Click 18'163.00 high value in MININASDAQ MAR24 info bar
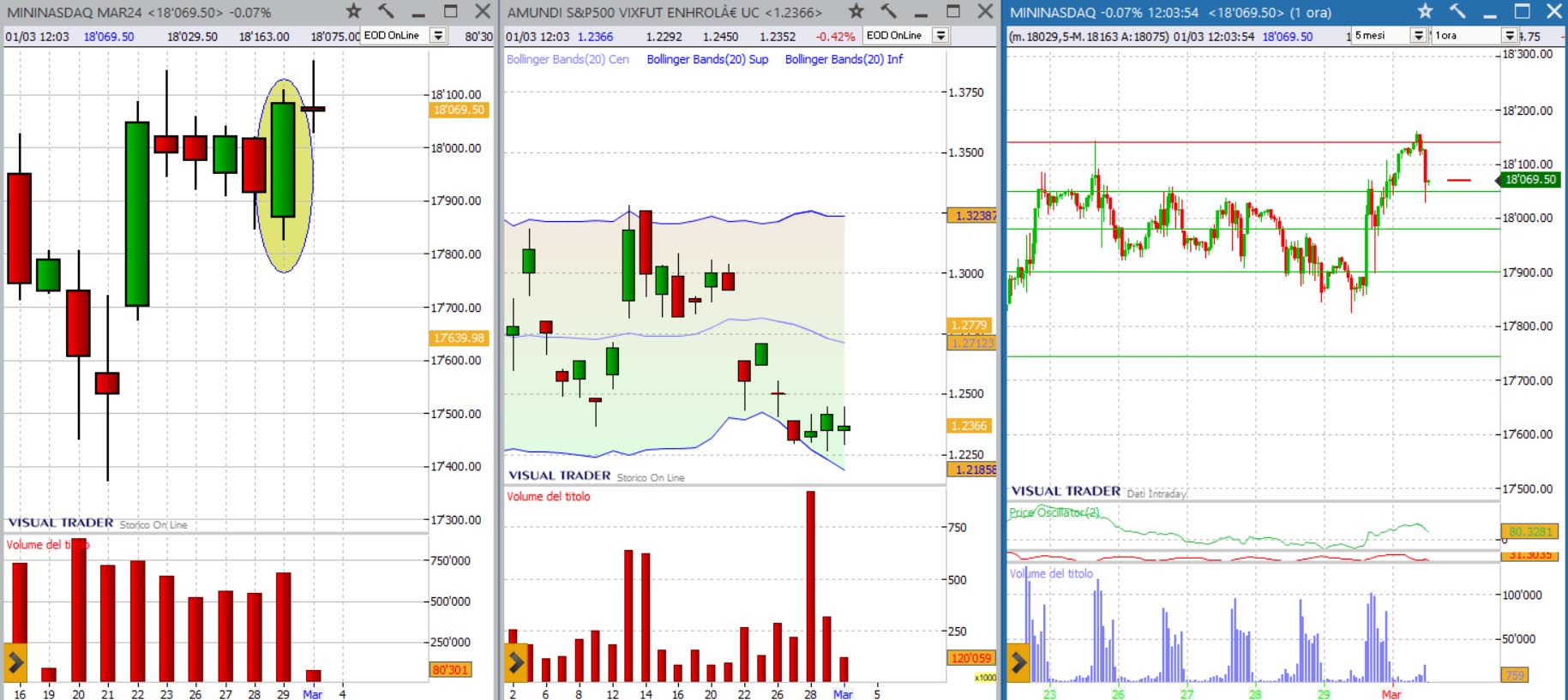Screen dimensions: 1568x700 tap(264, 36)
